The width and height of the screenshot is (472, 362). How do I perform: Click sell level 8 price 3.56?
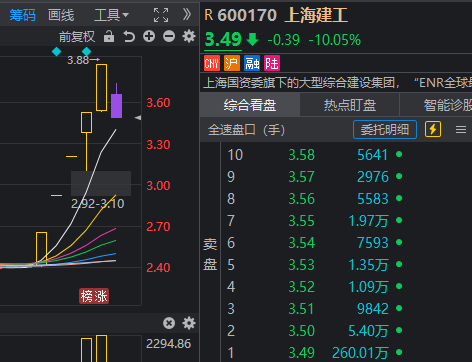click(x=301, y=199)
